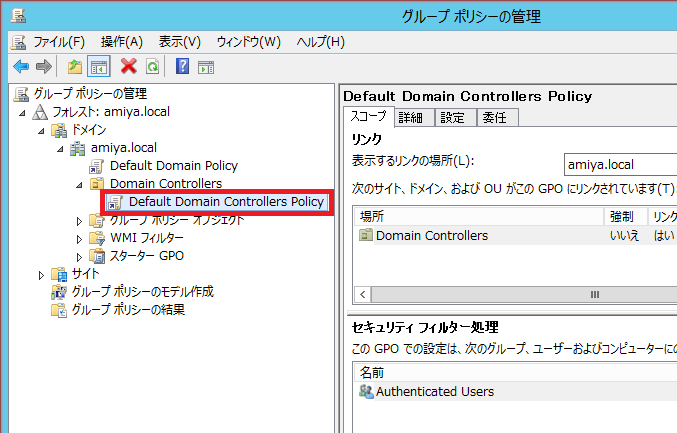Image resolution: width=677 pixels, height=433 pixels.
Task: Select the Domain Controllers row in links list
Action: [516, 236]
